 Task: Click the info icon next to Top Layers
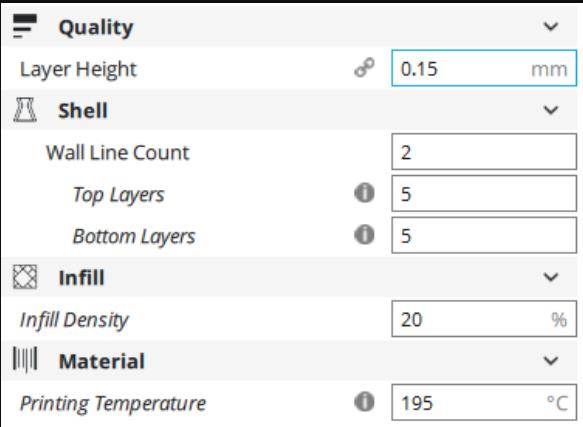click(x=364, y=193)
